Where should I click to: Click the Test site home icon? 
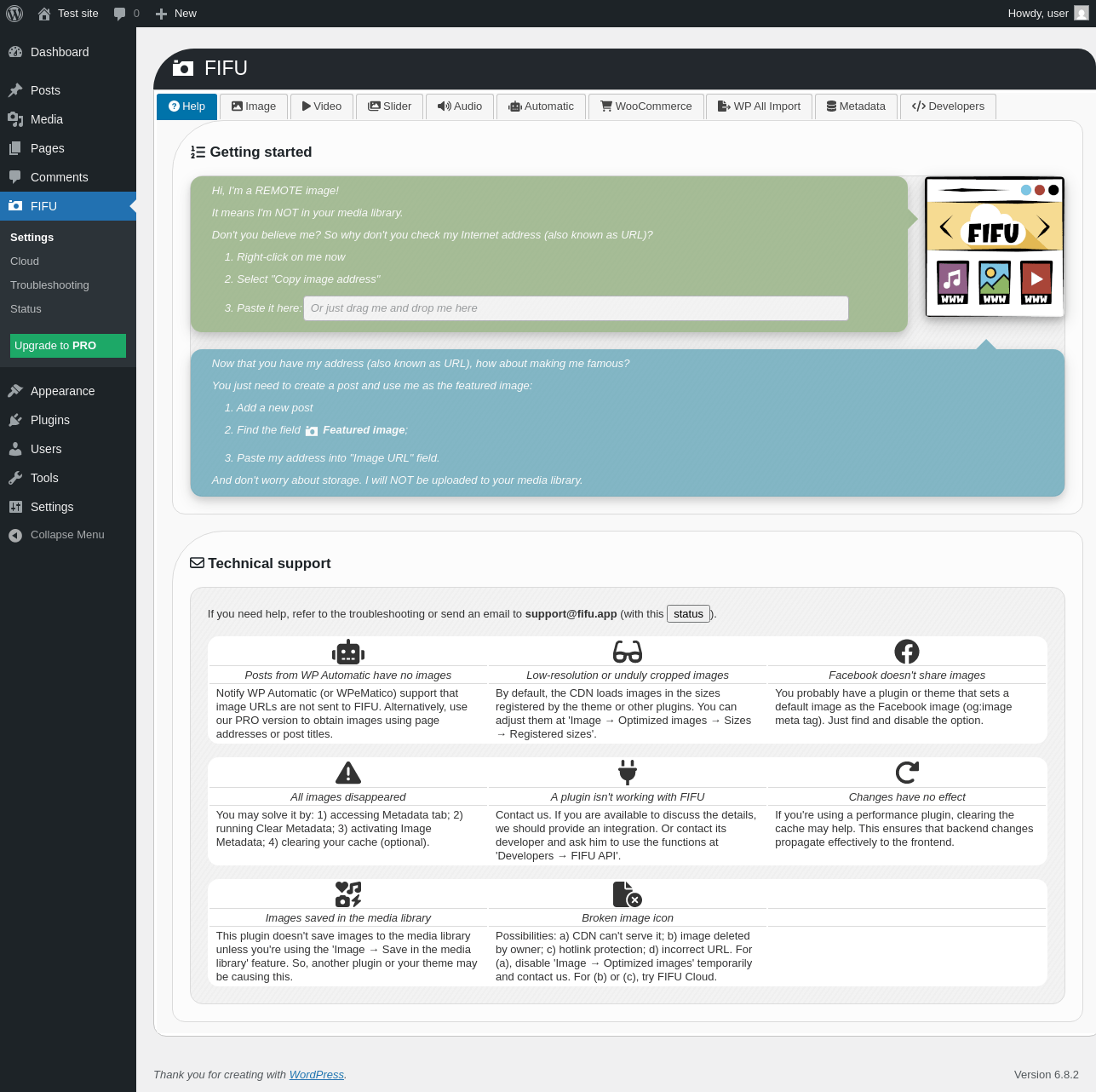(44, 14)
